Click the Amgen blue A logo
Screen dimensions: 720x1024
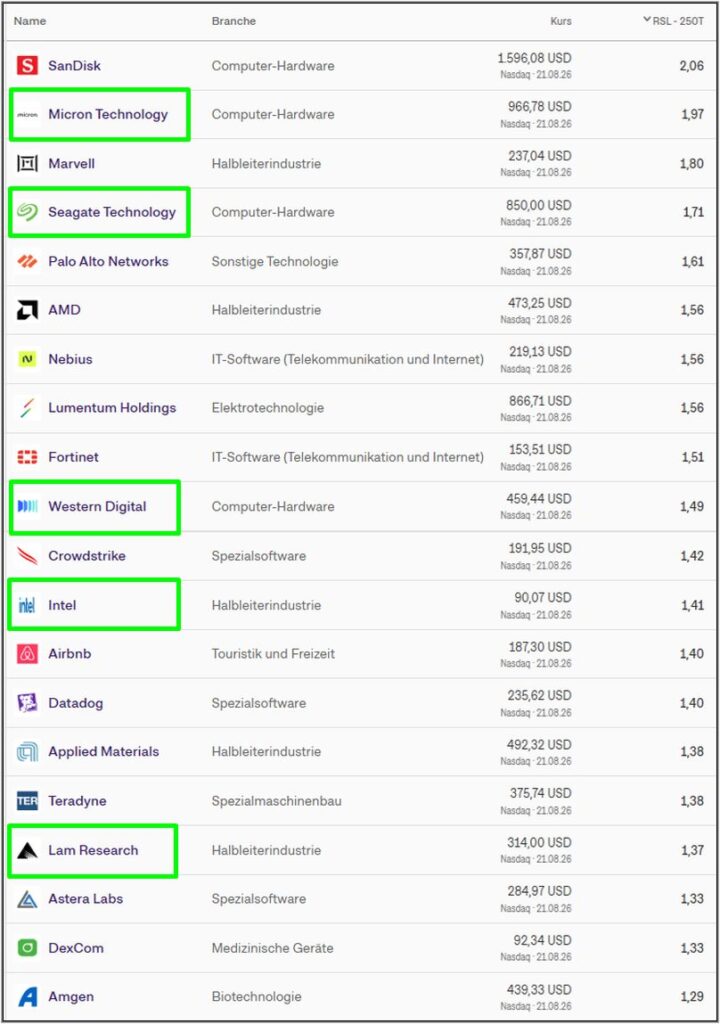[27, 997]
